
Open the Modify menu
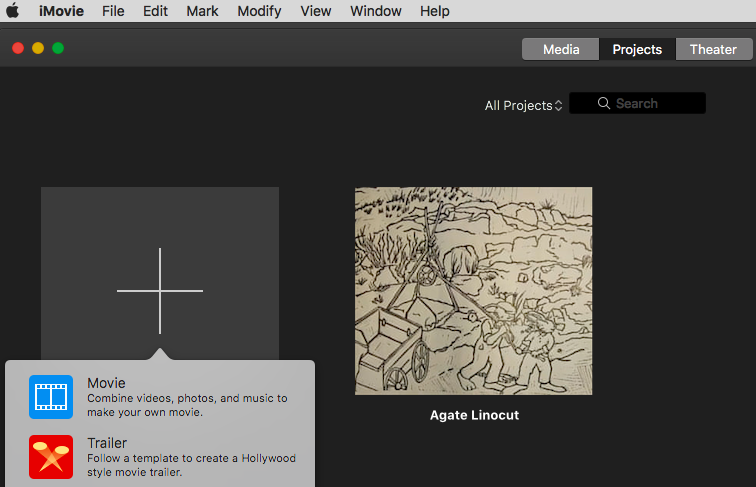[259, 11]
